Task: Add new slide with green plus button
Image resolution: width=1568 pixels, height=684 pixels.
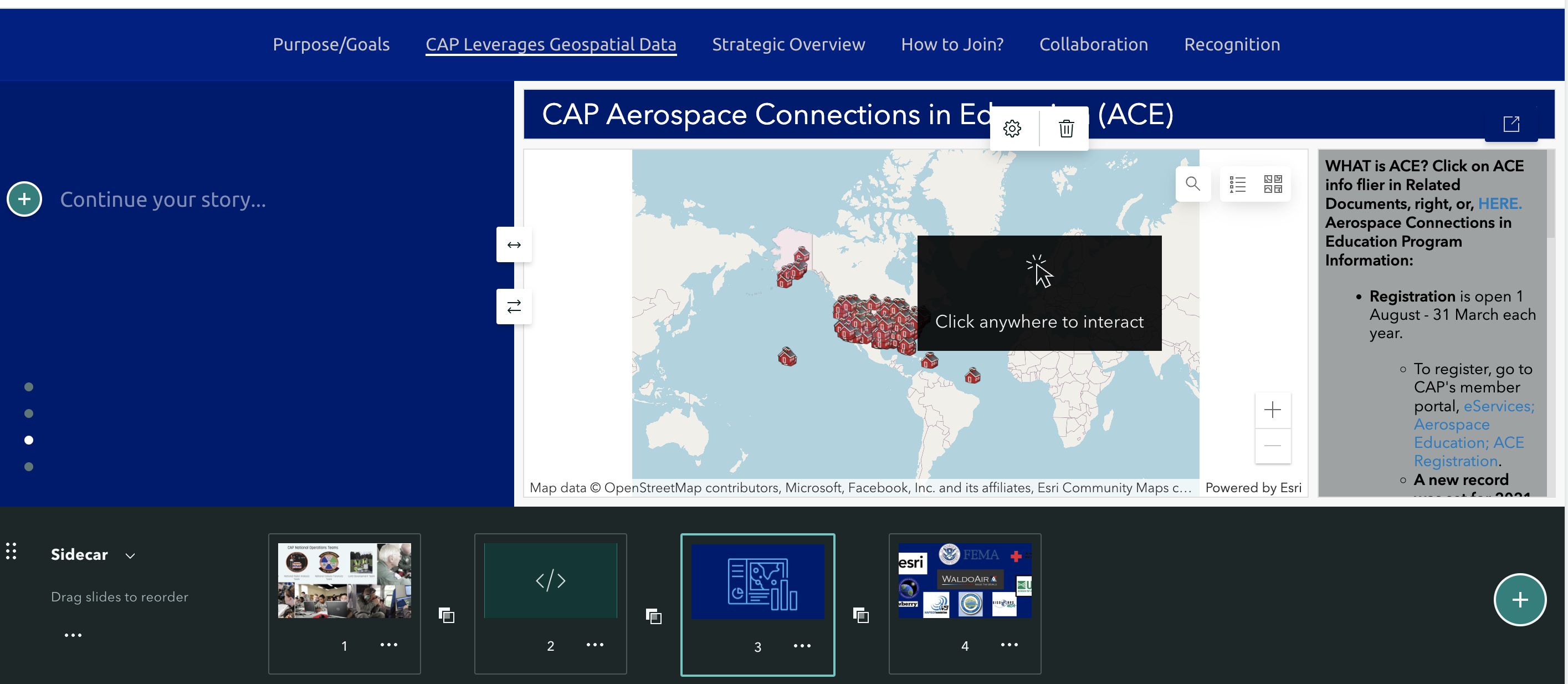Action: [x=1519, y=600]
